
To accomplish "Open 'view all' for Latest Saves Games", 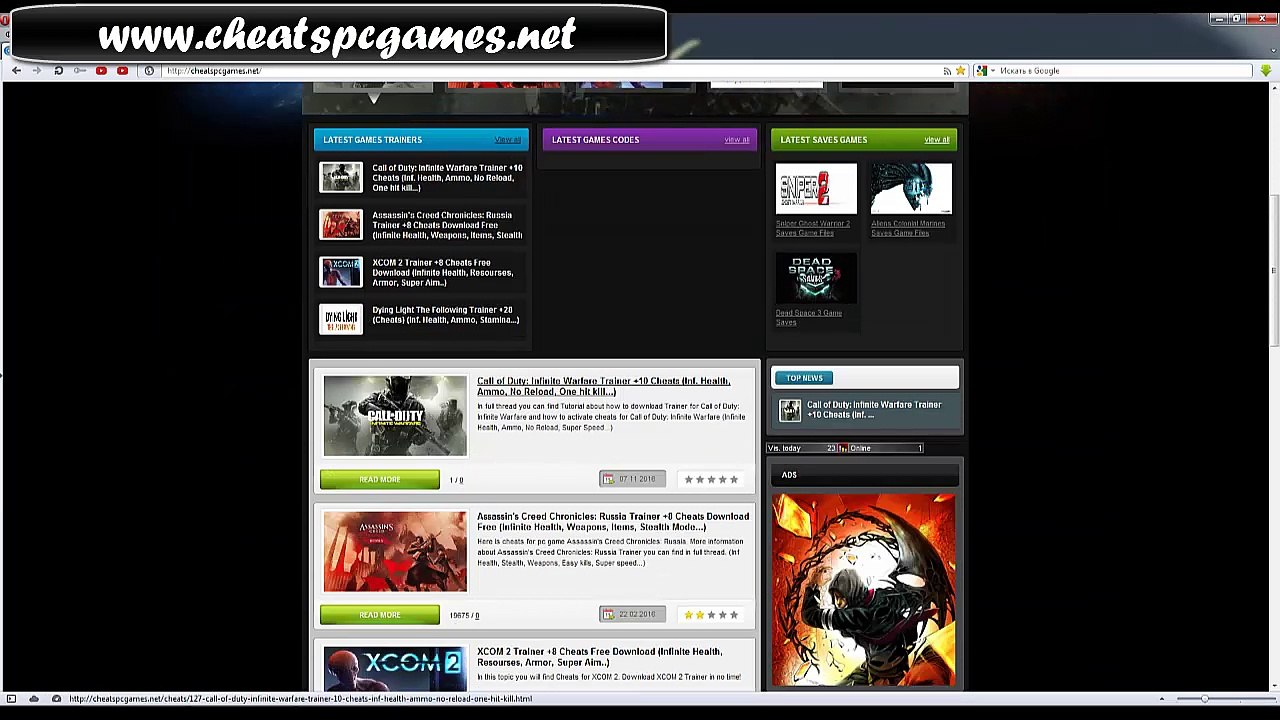I will [x=937, y=140].
